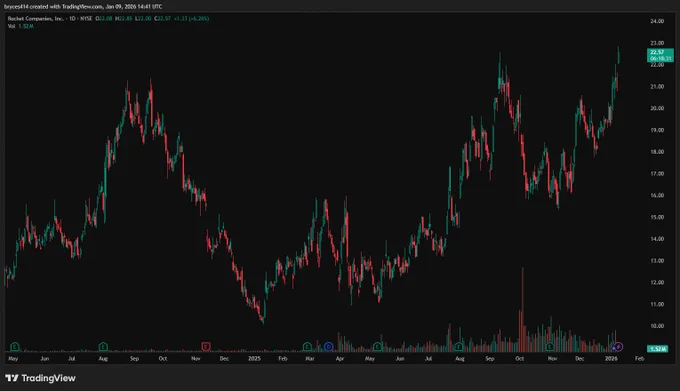Screen dimensions: 680x391
Task: Click the green E marker right of the blue D marker
Action: click(377, 346)
